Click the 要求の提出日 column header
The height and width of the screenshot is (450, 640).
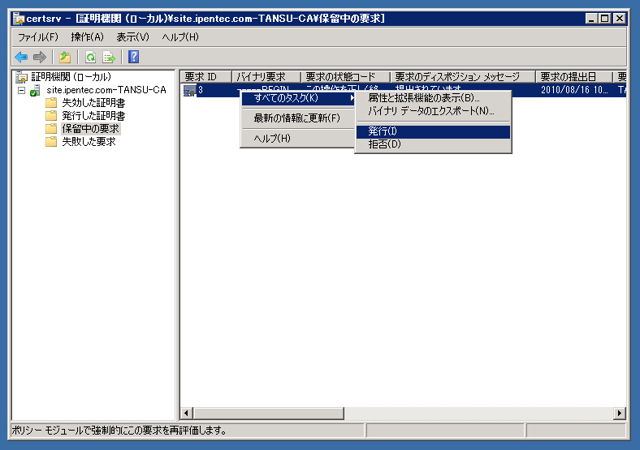point(574,77)
